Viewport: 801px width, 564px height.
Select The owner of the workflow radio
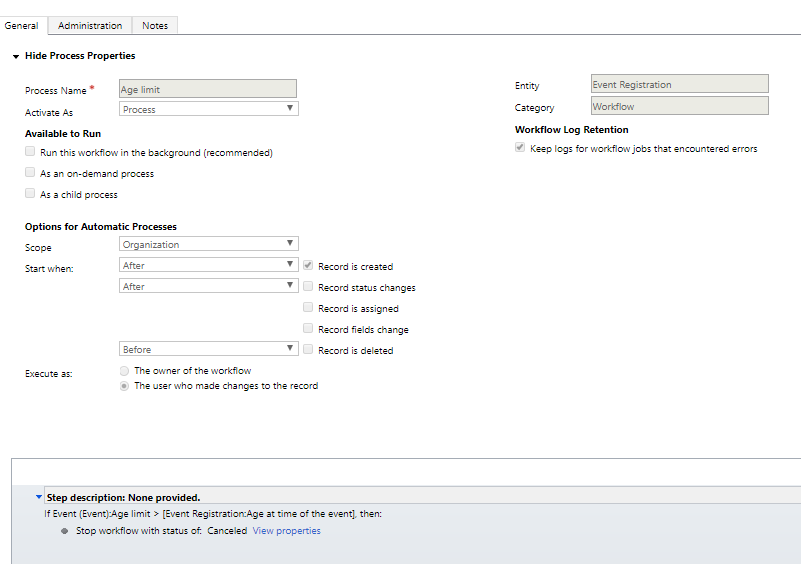[x=124, y=370]
